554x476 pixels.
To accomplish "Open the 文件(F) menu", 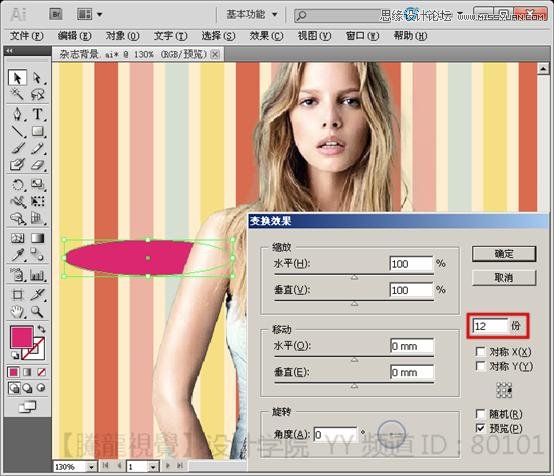I will tap(26, 36).
